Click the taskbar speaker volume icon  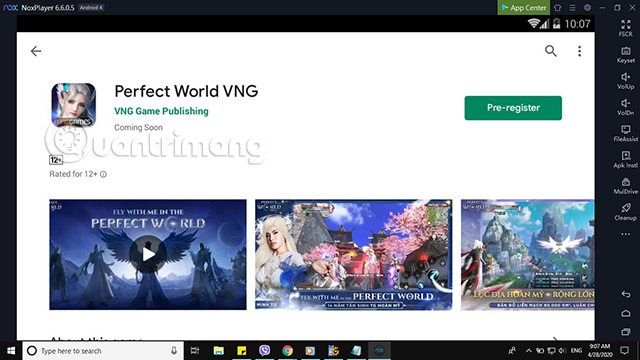pos(562,351)
